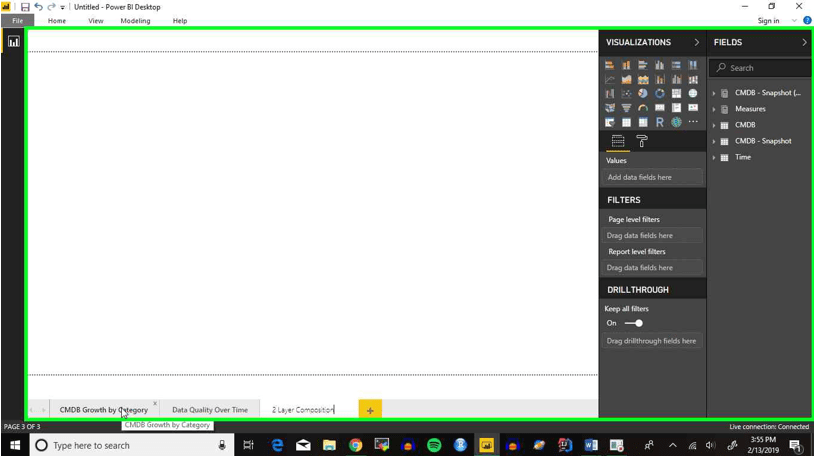Select the Stacked bar chart visual

coord(609,65)
